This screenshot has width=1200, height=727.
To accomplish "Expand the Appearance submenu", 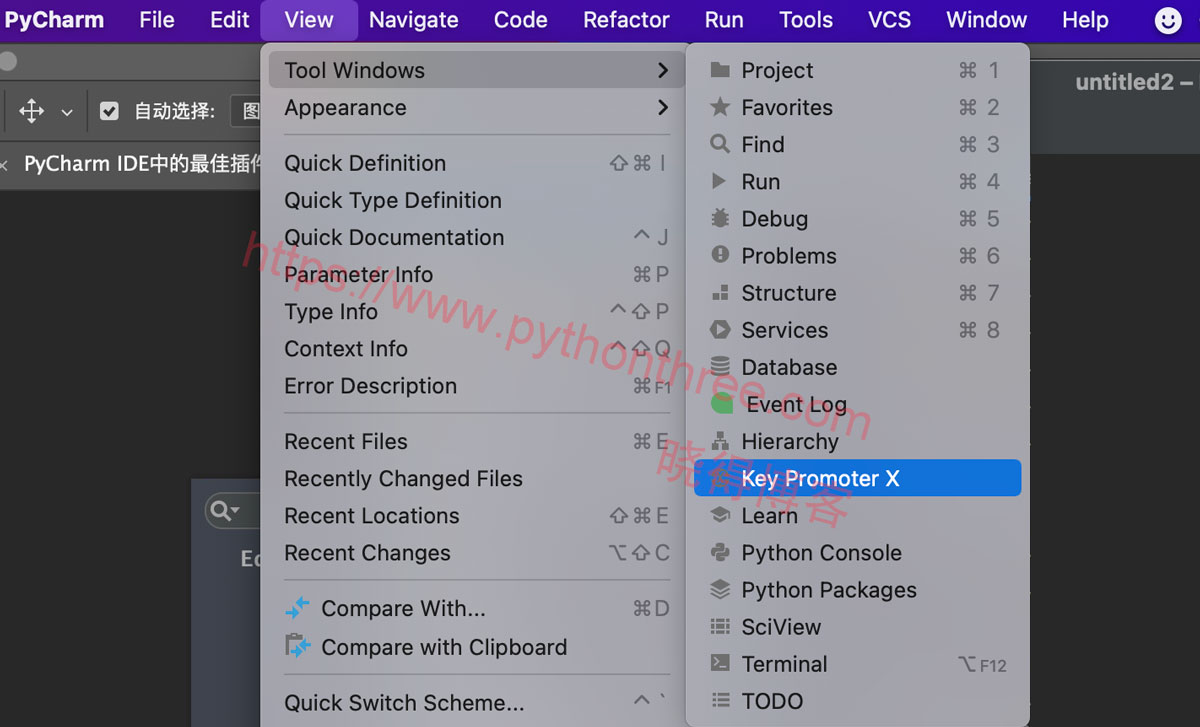I will tap(345, 108).
